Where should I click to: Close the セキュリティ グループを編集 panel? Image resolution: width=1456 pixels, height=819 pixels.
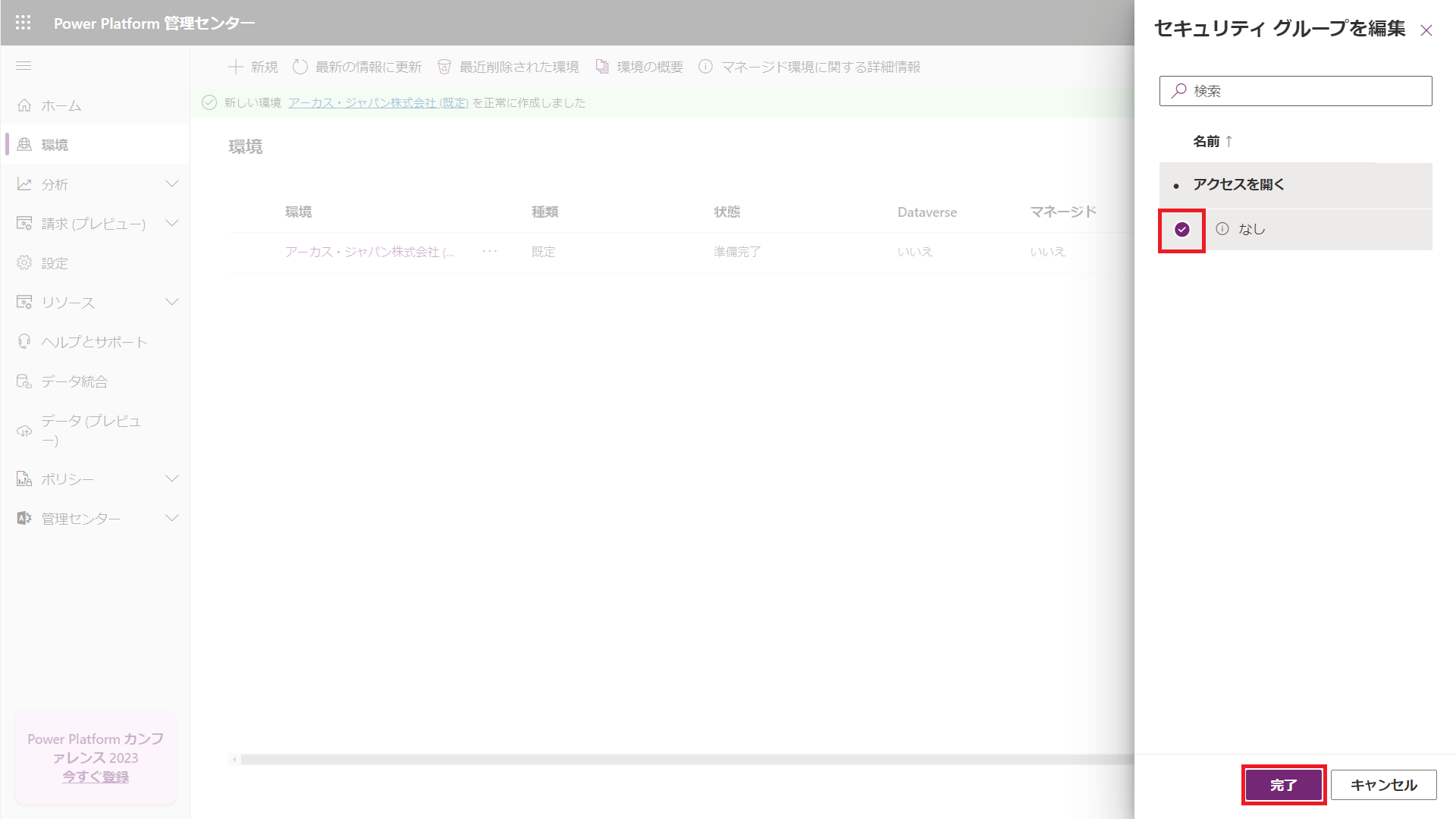coord(1426,30)
